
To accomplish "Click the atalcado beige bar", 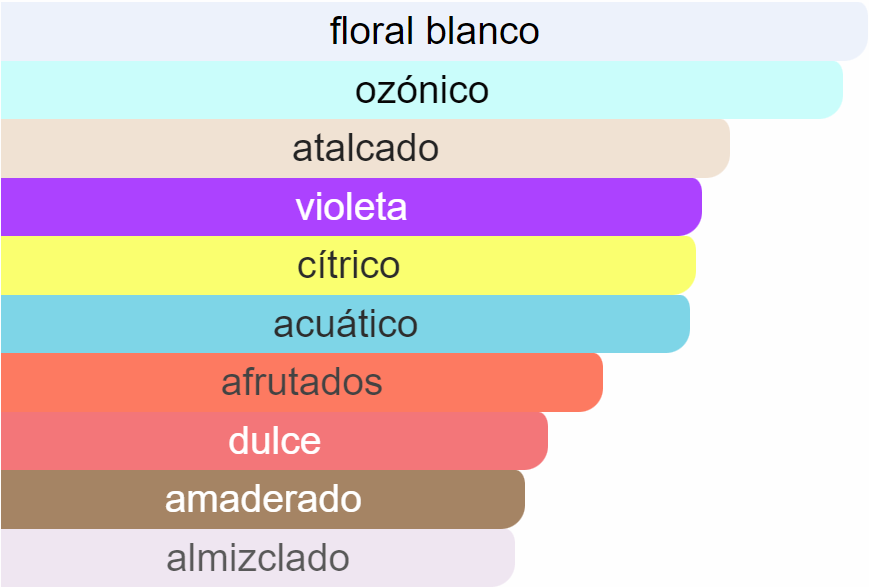I will (365, 149).
